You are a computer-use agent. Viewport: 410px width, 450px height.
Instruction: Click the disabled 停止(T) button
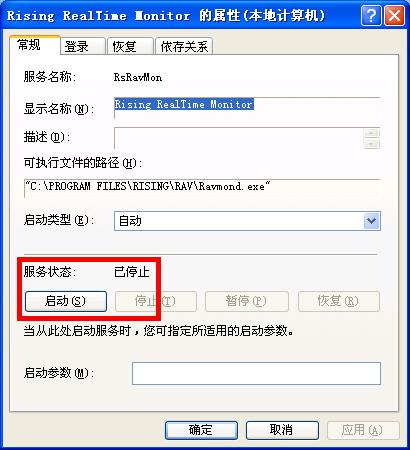click(x=156, y=301)
